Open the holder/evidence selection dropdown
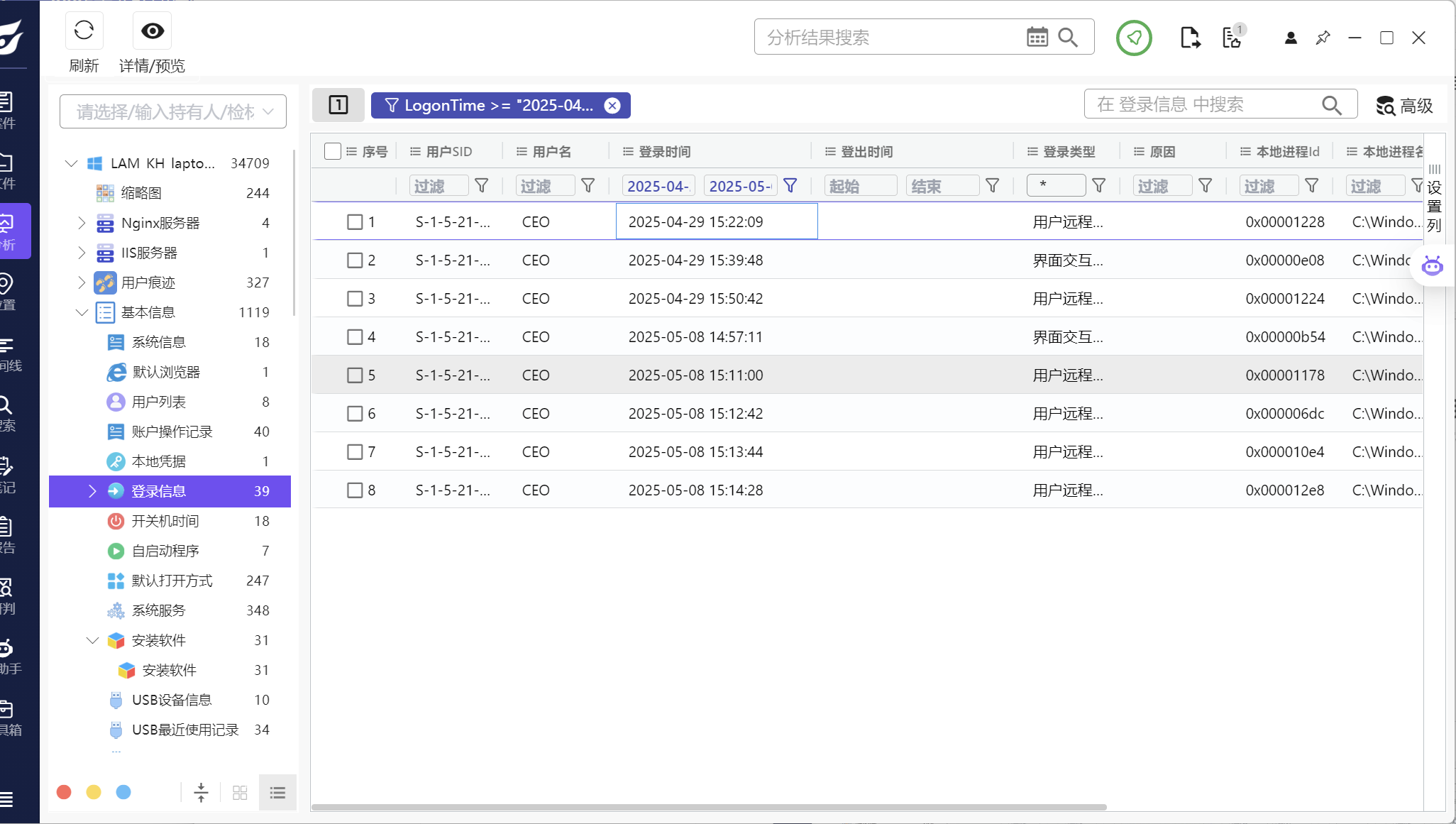 tap(173, 111)
